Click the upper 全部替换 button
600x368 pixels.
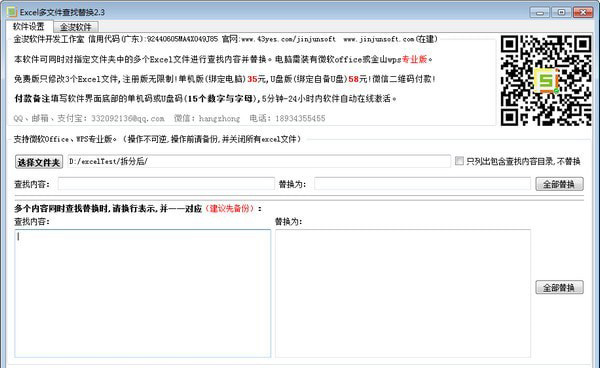tap(559, 184)
